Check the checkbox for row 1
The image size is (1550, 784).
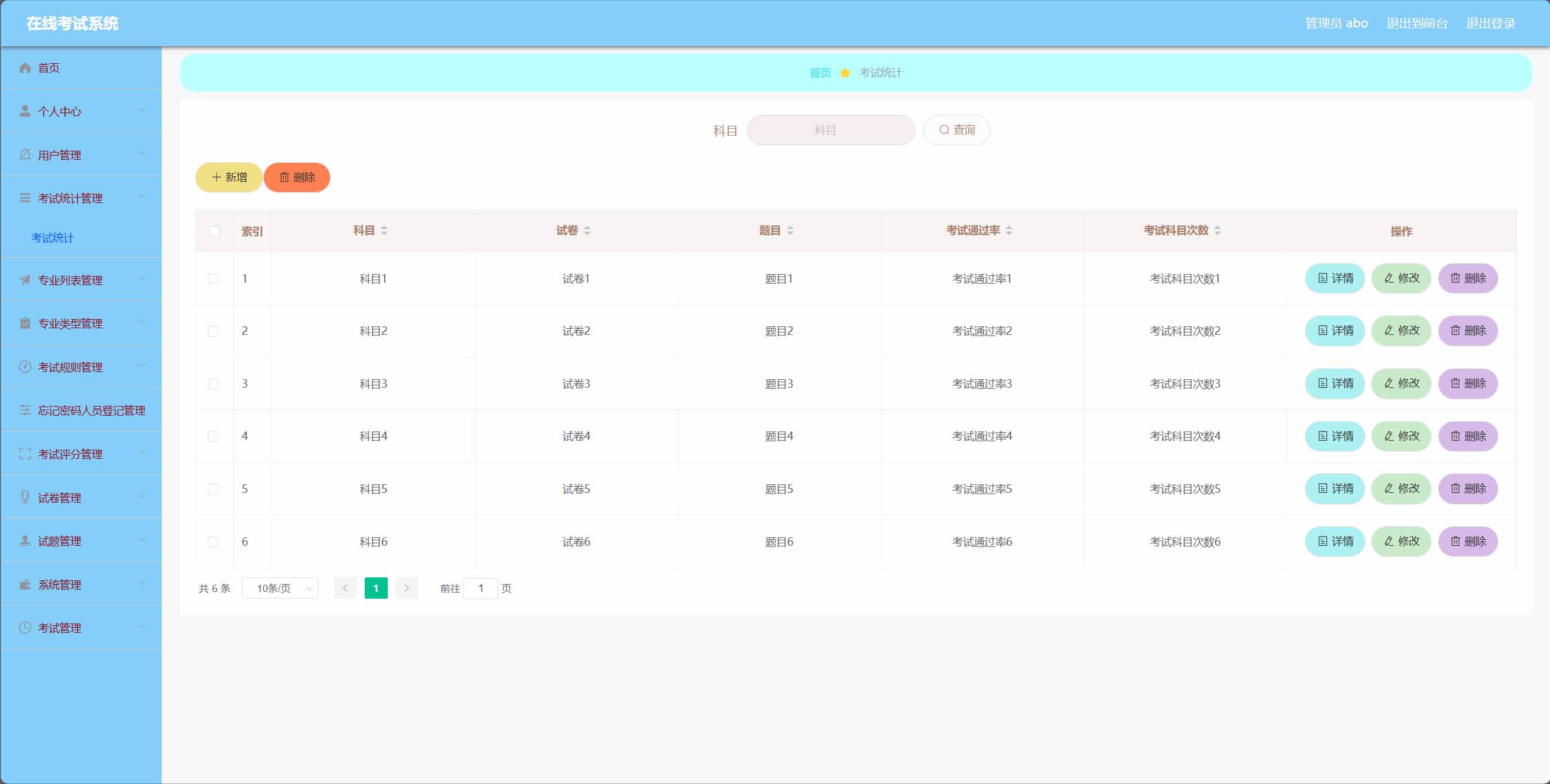point(213,278)
